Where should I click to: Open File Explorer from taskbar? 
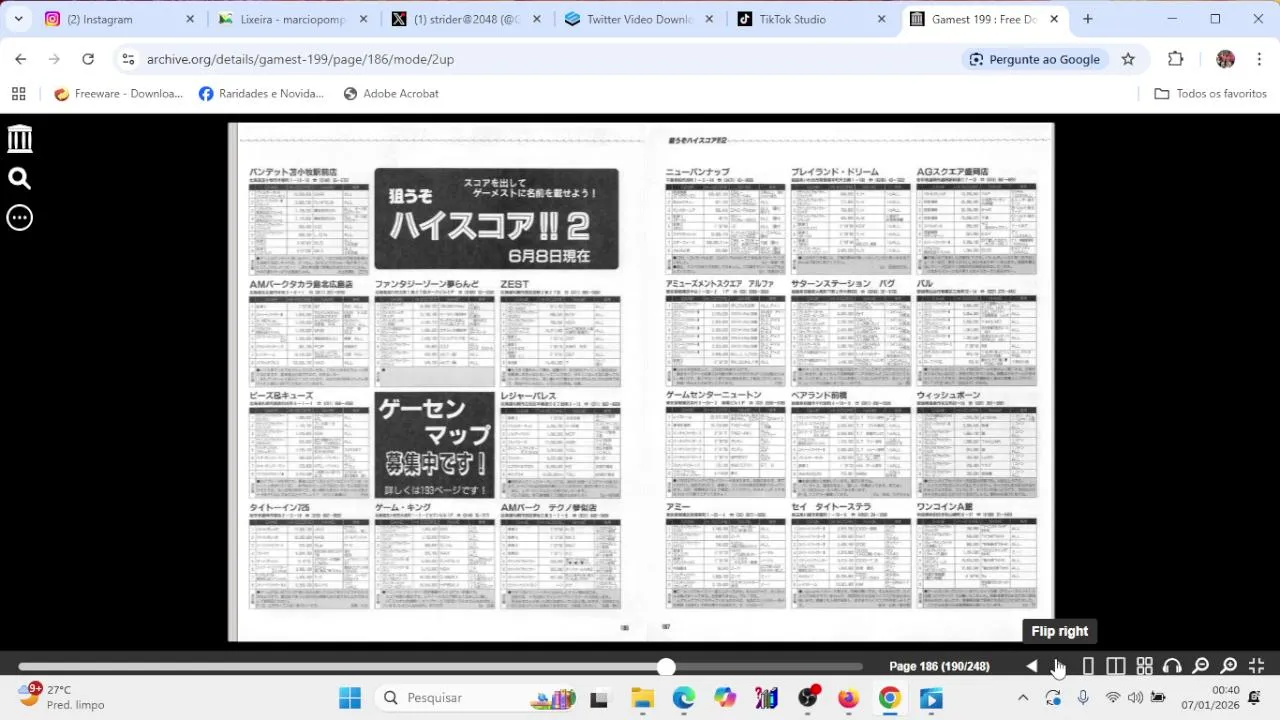[x=642, y=698]
